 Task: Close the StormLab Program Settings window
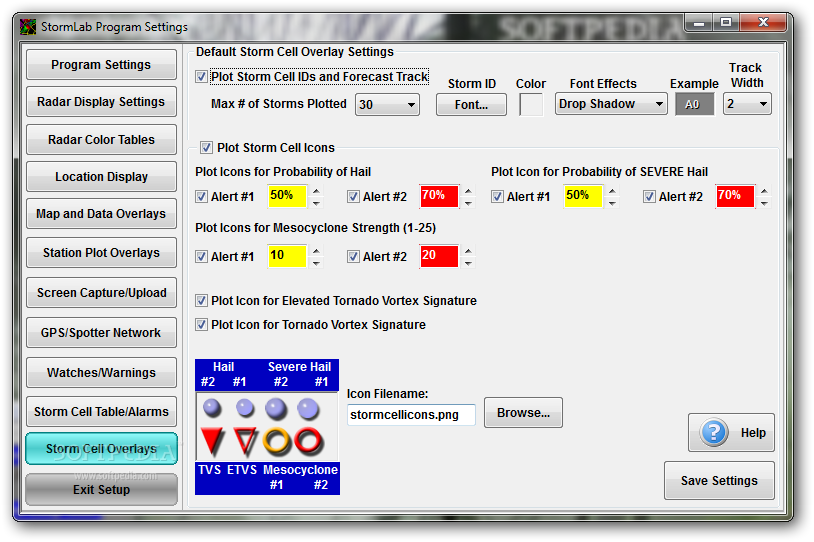coord(763,22)
